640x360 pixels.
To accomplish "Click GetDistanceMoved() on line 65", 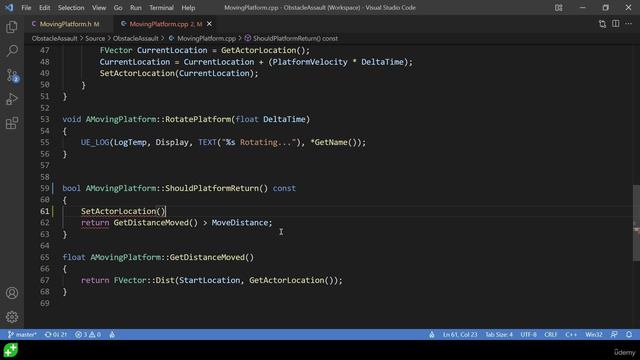I will (x=211, y=257).
